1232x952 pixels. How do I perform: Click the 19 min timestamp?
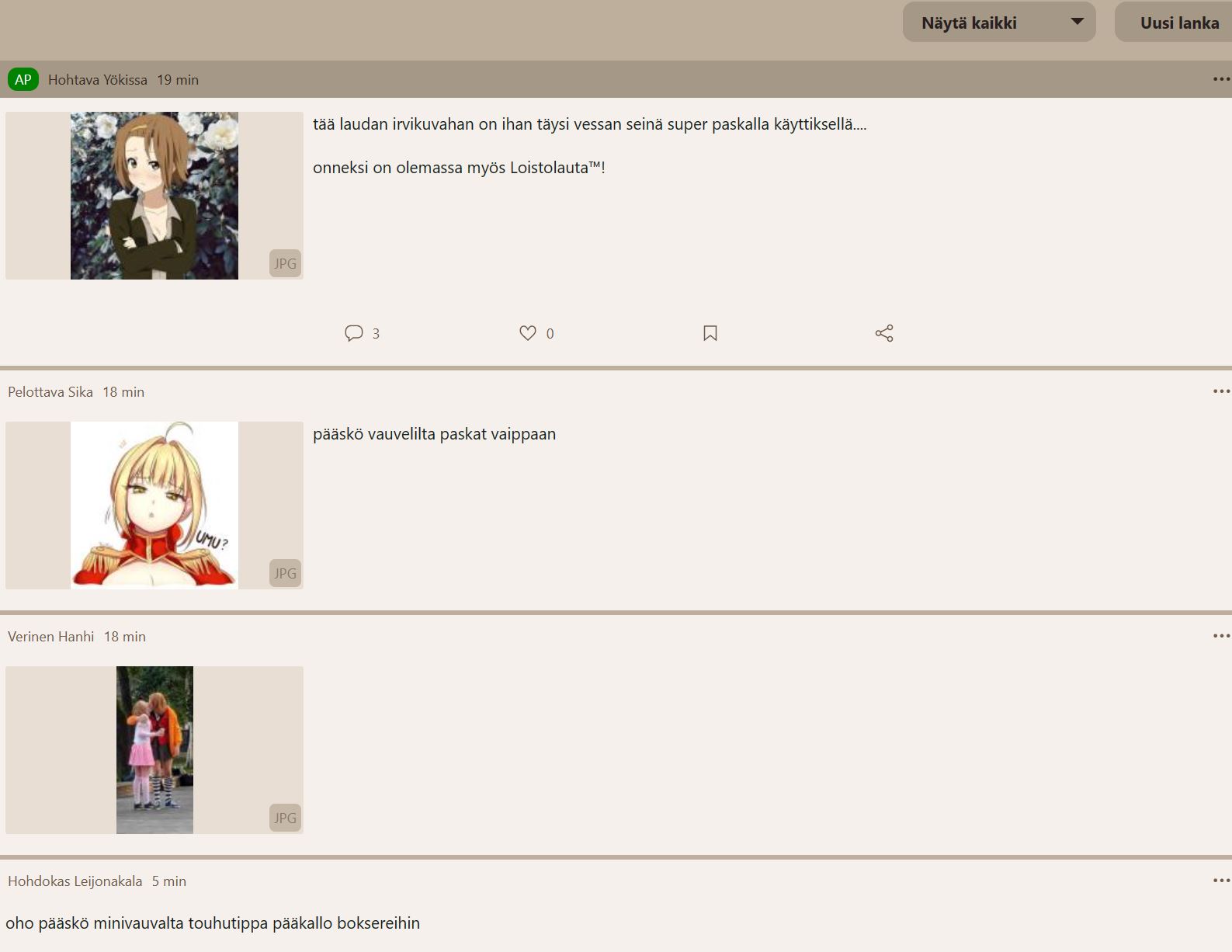pos(178,80)
